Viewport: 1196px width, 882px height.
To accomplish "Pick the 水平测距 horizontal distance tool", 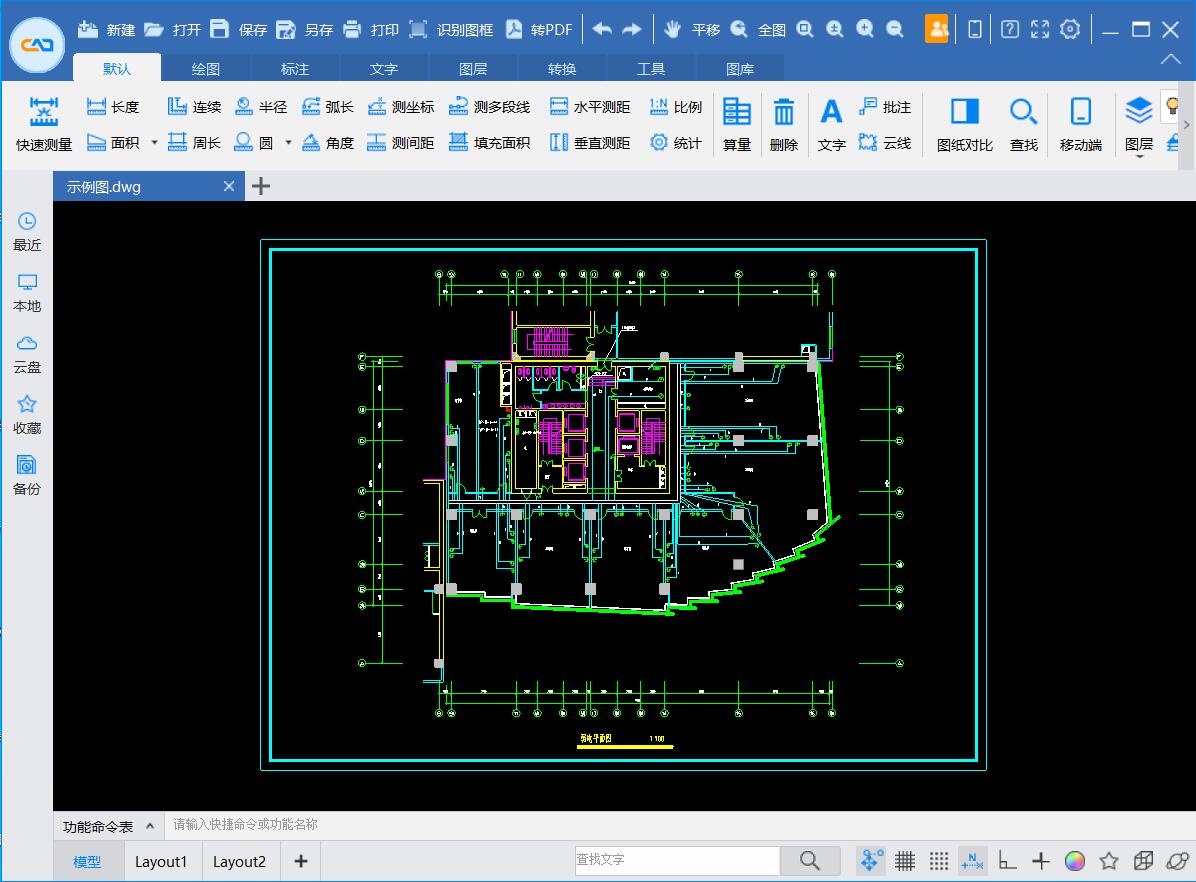I will click(590, 107).
